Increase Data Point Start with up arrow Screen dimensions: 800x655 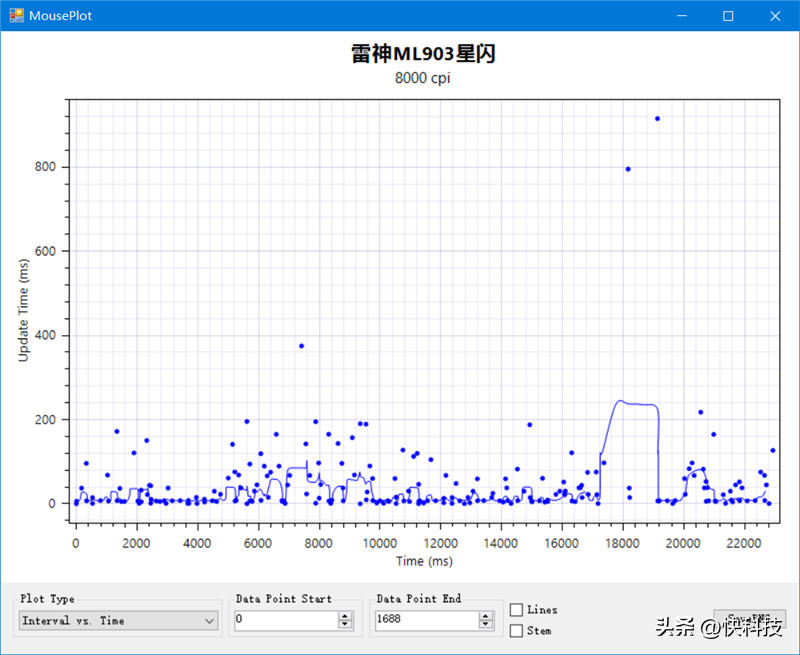coord(345,616)
